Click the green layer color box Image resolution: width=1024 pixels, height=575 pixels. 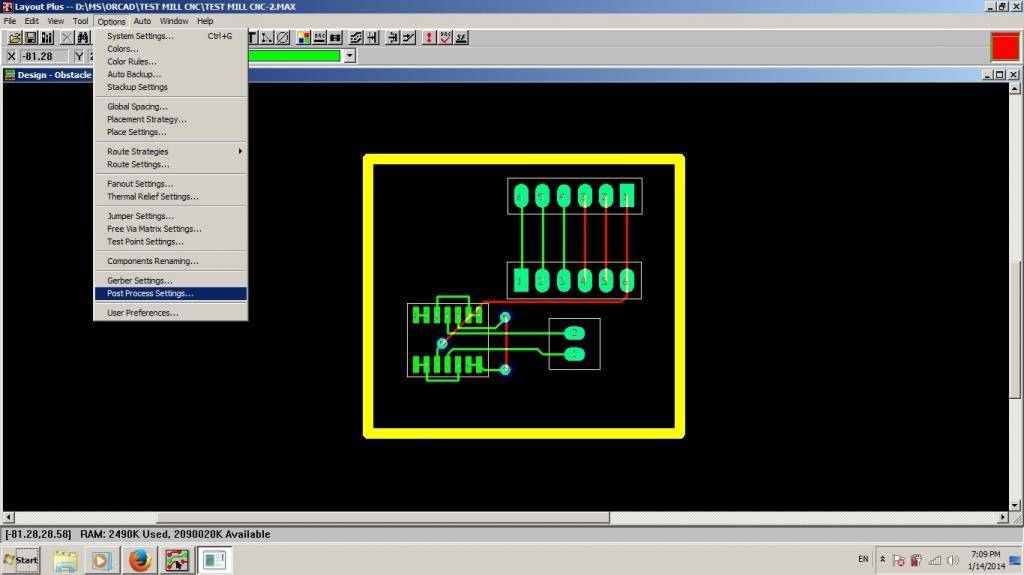(294, 56)
